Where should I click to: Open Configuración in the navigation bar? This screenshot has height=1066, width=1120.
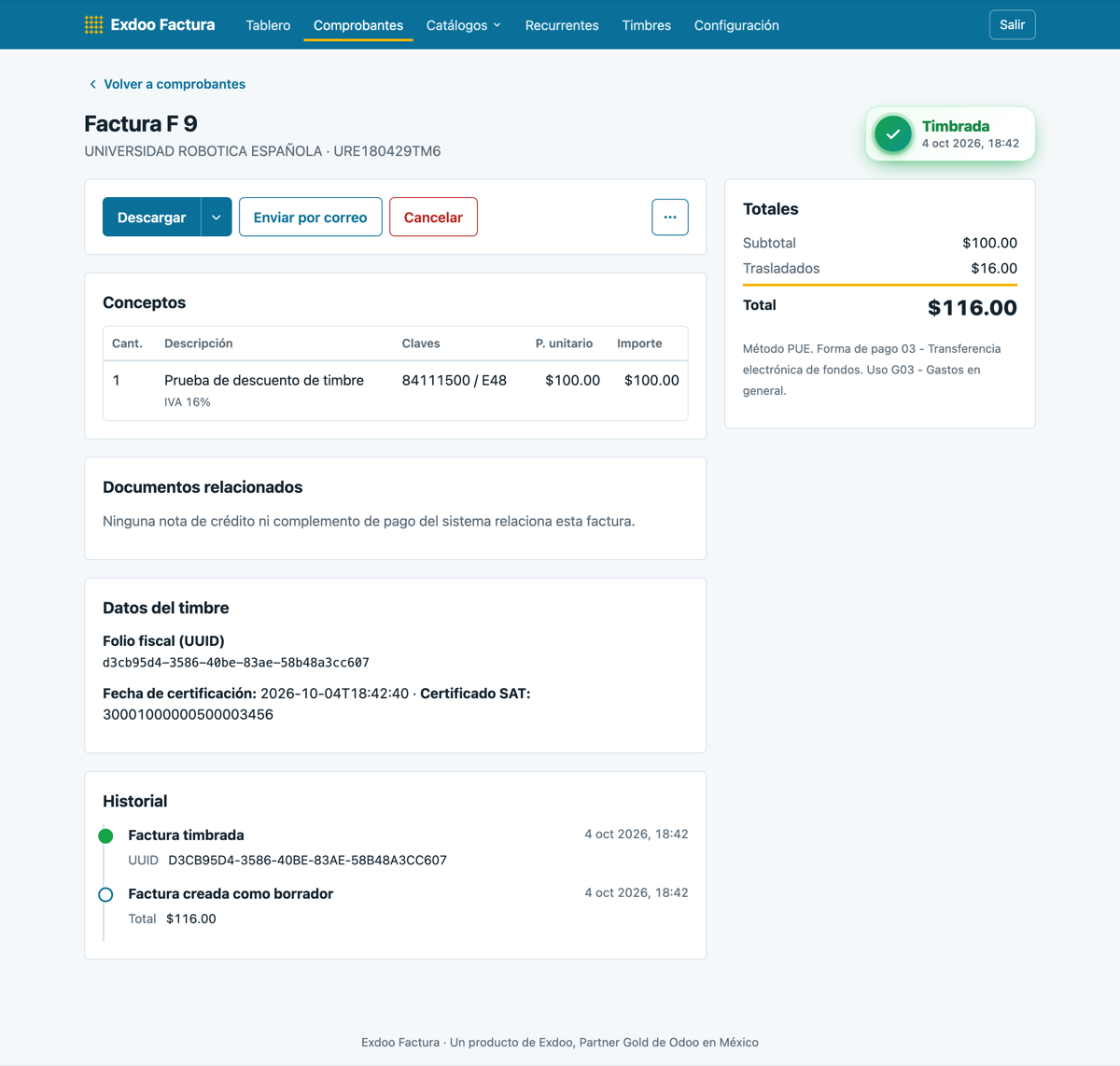click(736, 25)
